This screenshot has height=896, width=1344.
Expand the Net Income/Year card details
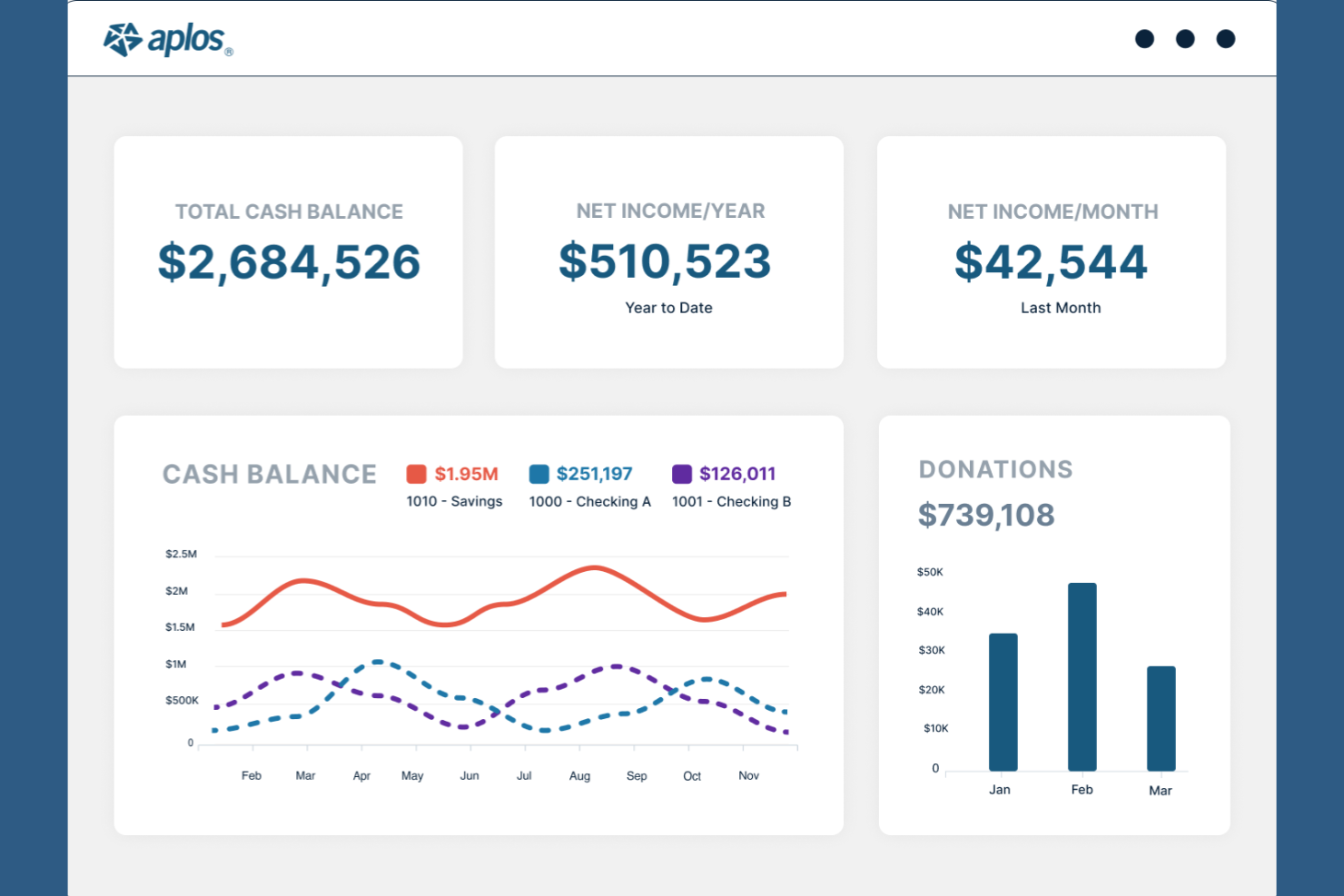pos(668,251)
